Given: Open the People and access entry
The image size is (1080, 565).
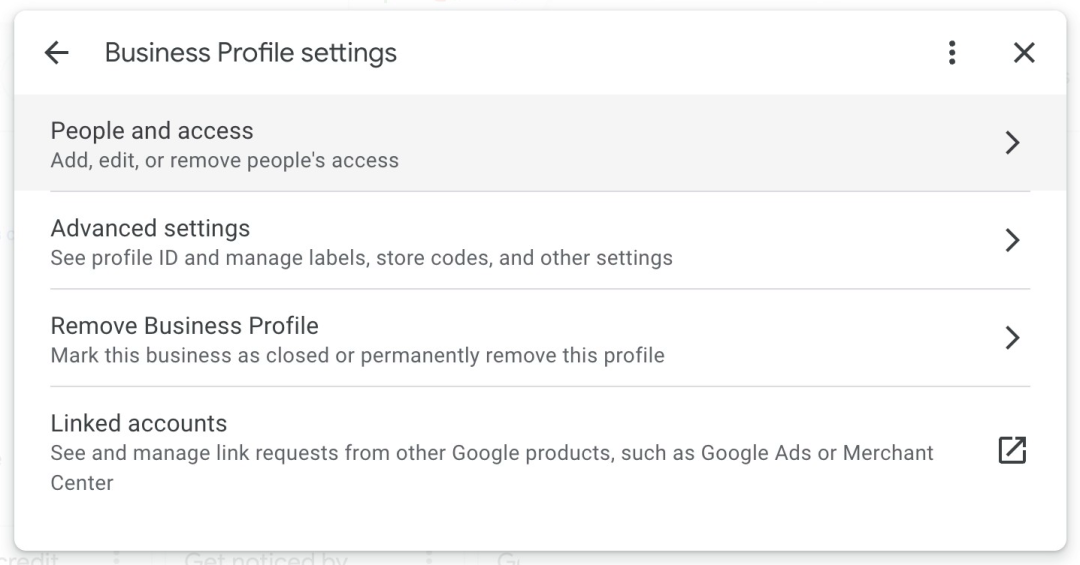Looking at the screenshot, I should [x=152, y=131].
